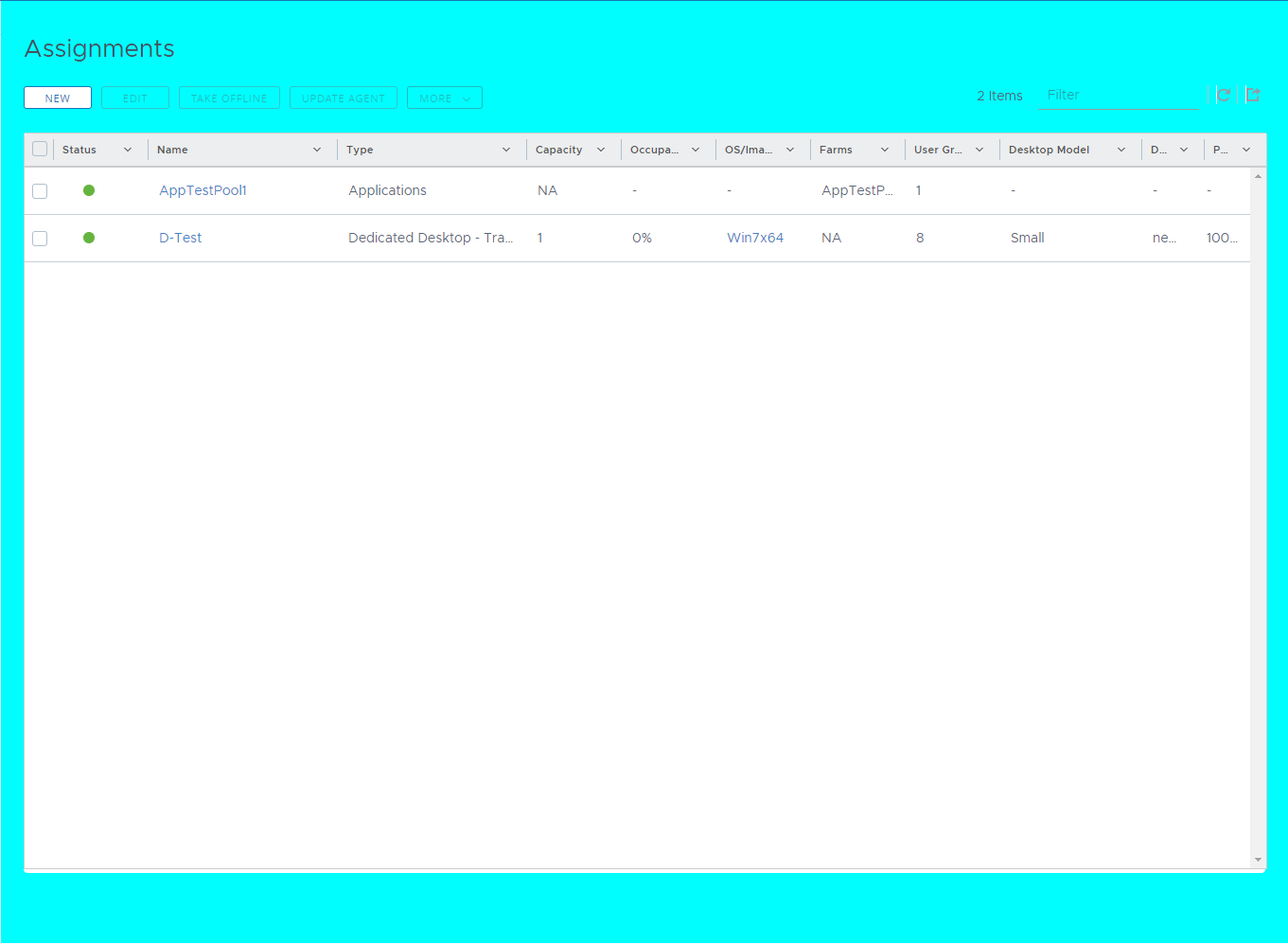Click the green status dot for D-Test
This screenshot has width=1288, height=944.
coord(89,238)
